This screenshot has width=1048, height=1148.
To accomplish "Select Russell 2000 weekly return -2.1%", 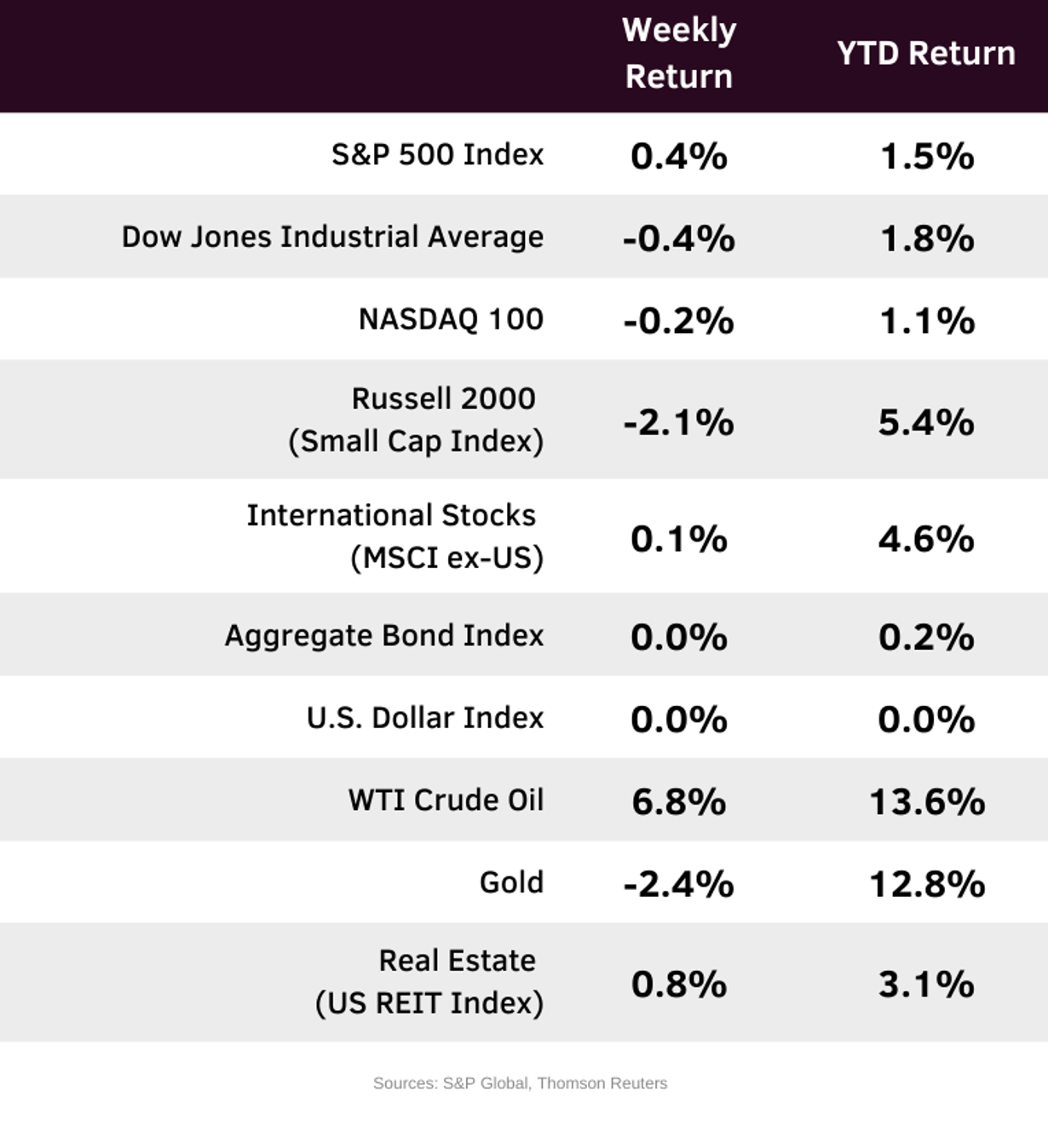I will (x=678, y=422).
